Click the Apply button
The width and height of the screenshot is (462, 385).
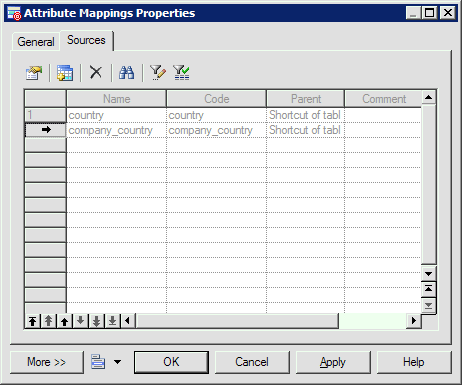333,362
